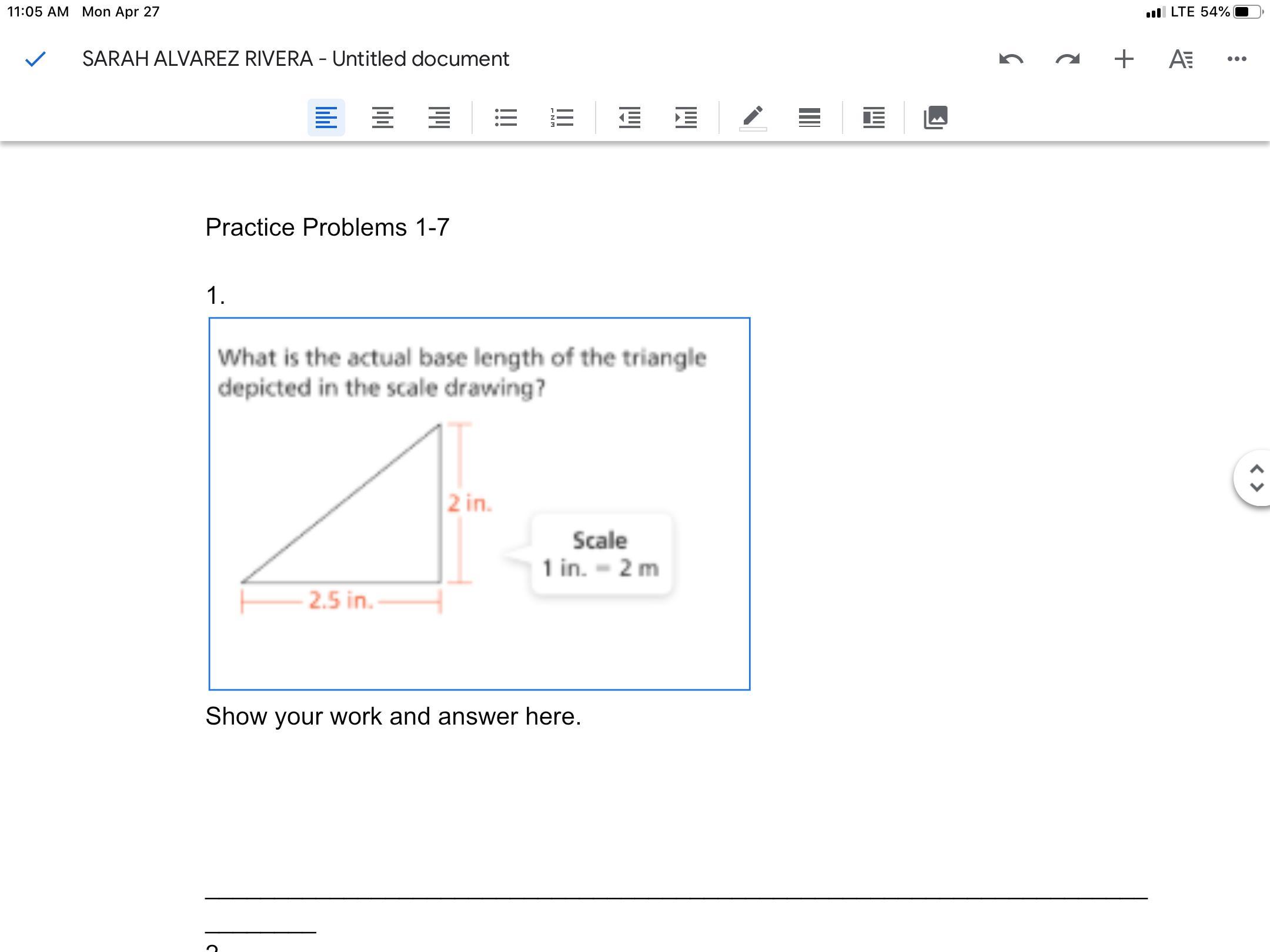Tap the blue checkmark to finish editing
Image resolution: width=1270 pixels, height=952 pixels.
36,59
